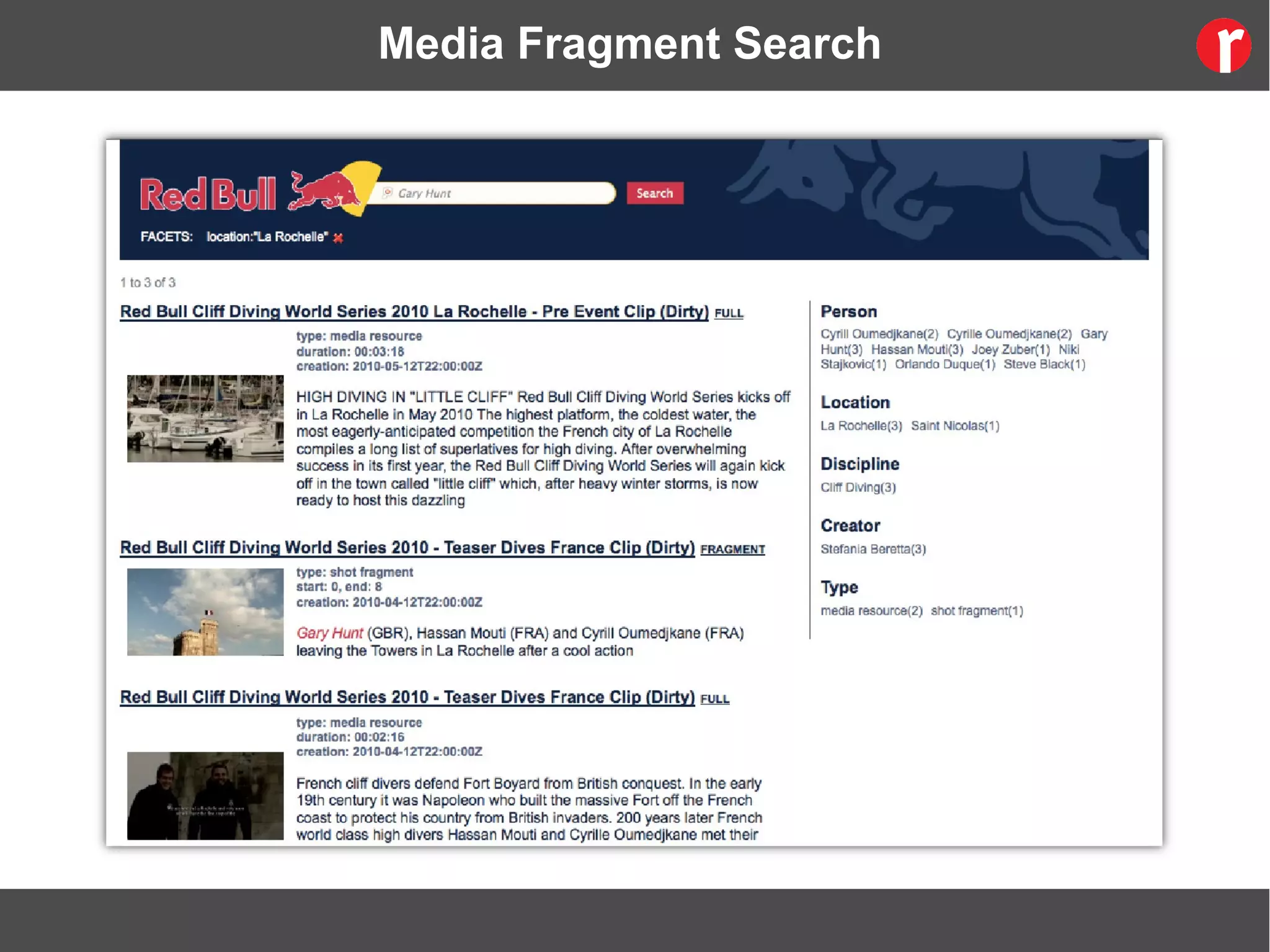The width and height of the screenshot is (1270, 952).
Task: Filter by person Joey Zuber(1)
Action: 1011,350
